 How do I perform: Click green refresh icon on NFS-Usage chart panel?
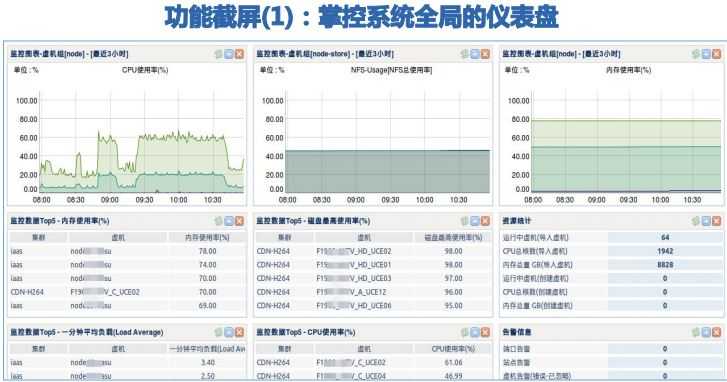(x=465, y=54)
